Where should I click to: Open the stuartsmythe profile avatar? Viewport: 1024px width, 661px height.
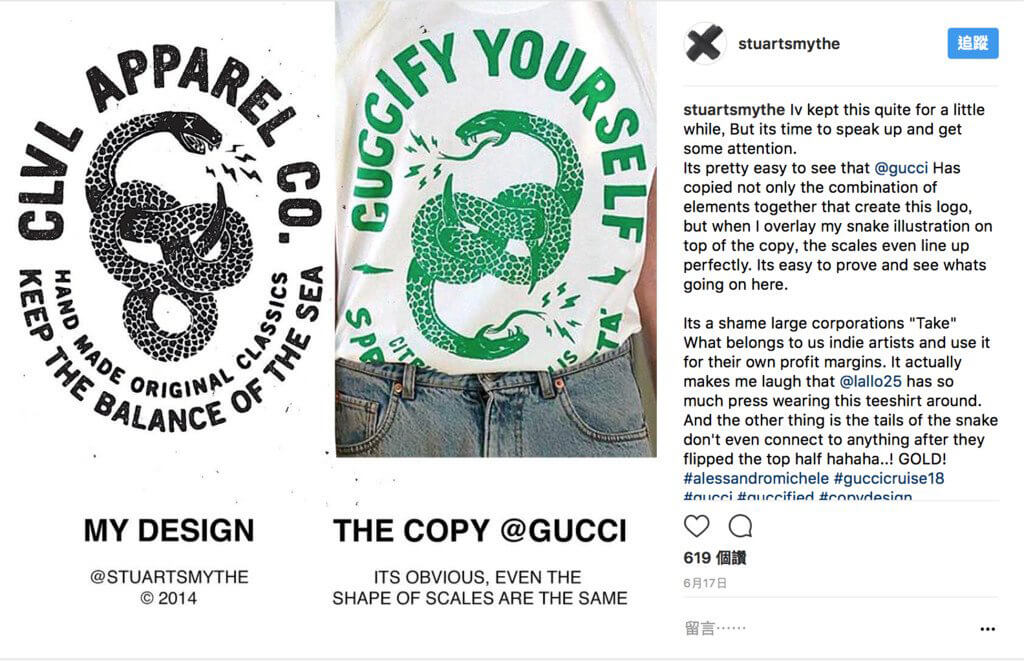tap(704, 44)
